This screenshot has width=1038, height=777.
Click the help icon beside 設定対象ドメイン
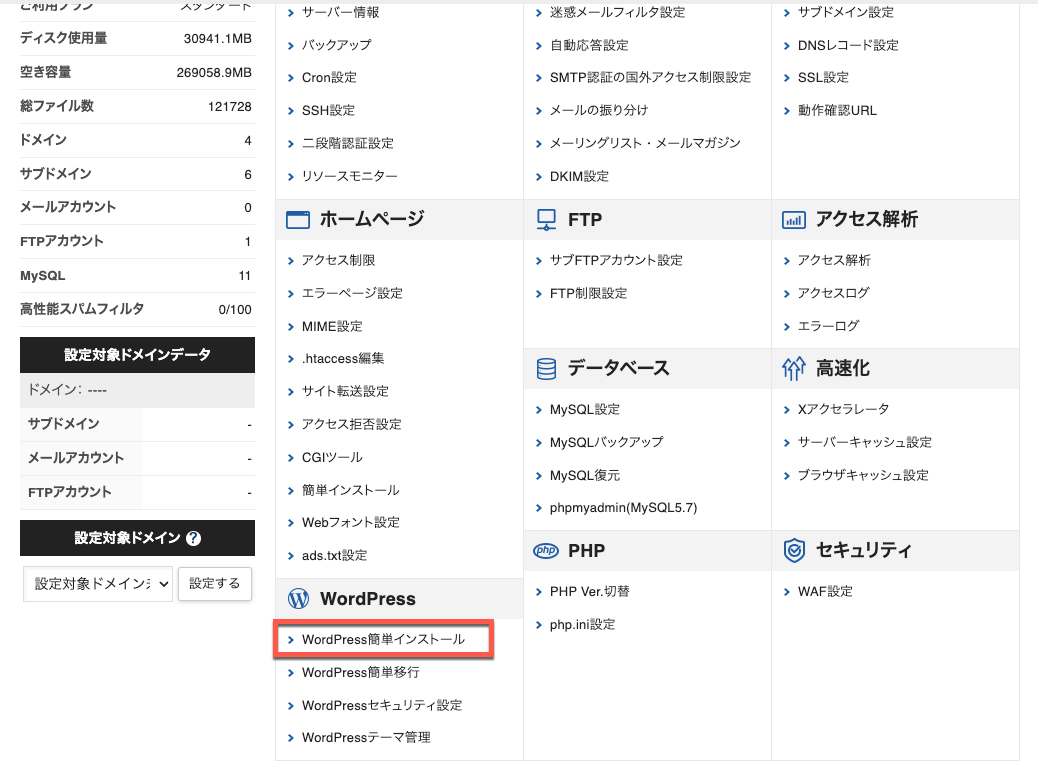click(194, 538)
